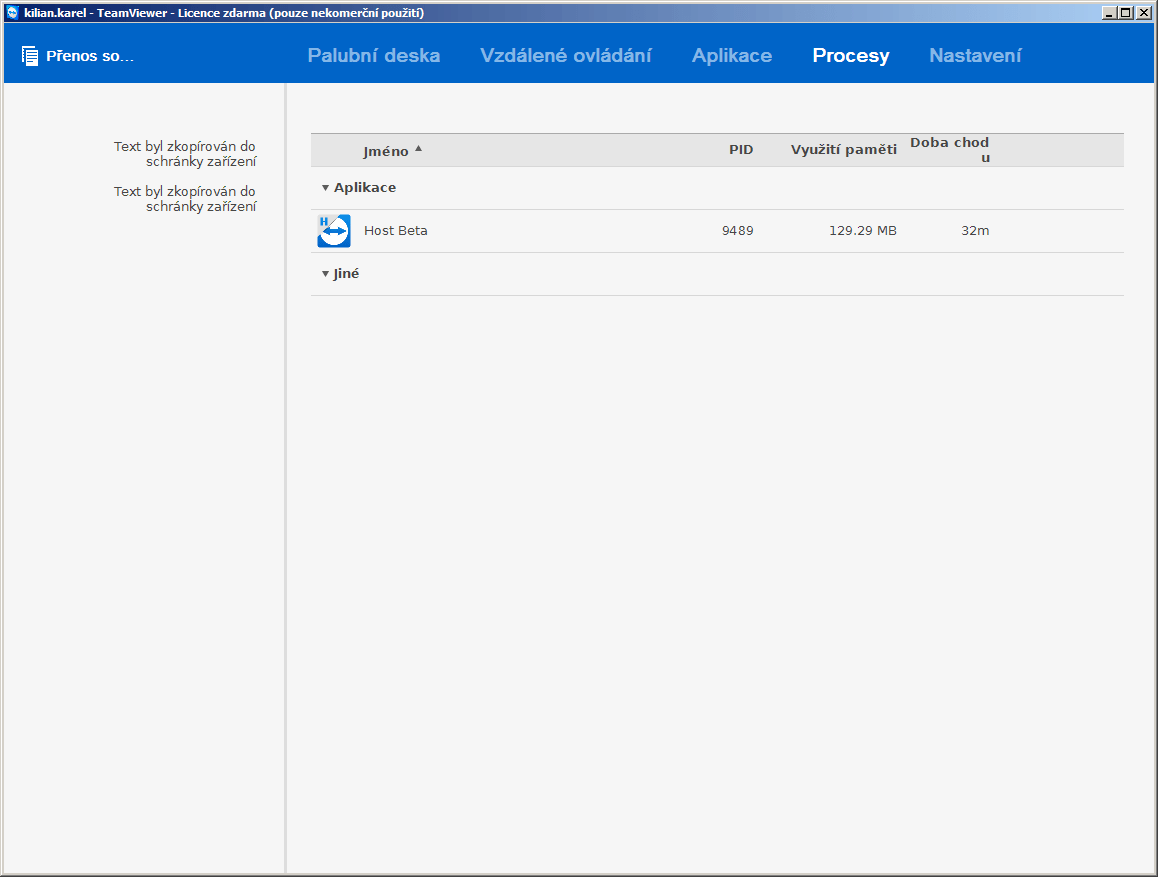Switch to Vzdálené ovládání tab
Viewport: 1158px width, 877px height.
point(566,55)
